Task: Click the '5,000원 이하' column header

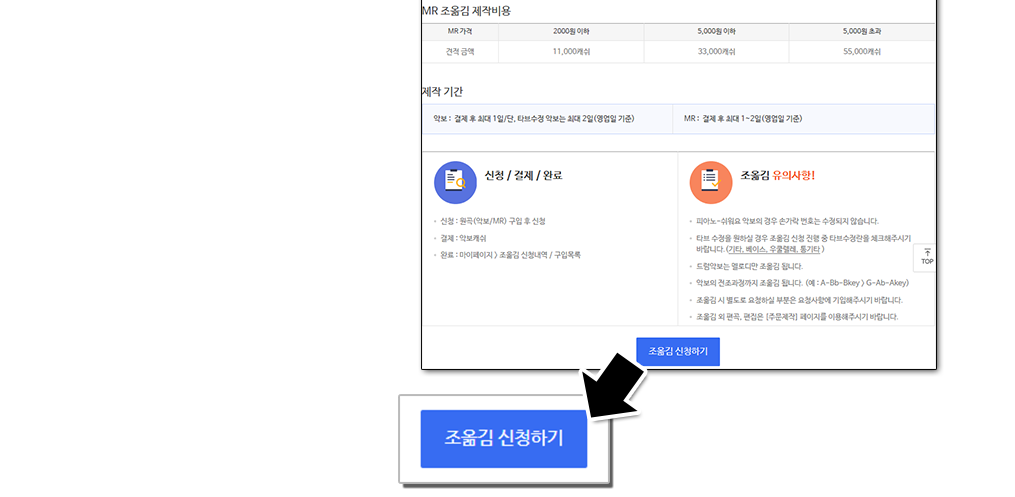Action: (x=716, y=32)
